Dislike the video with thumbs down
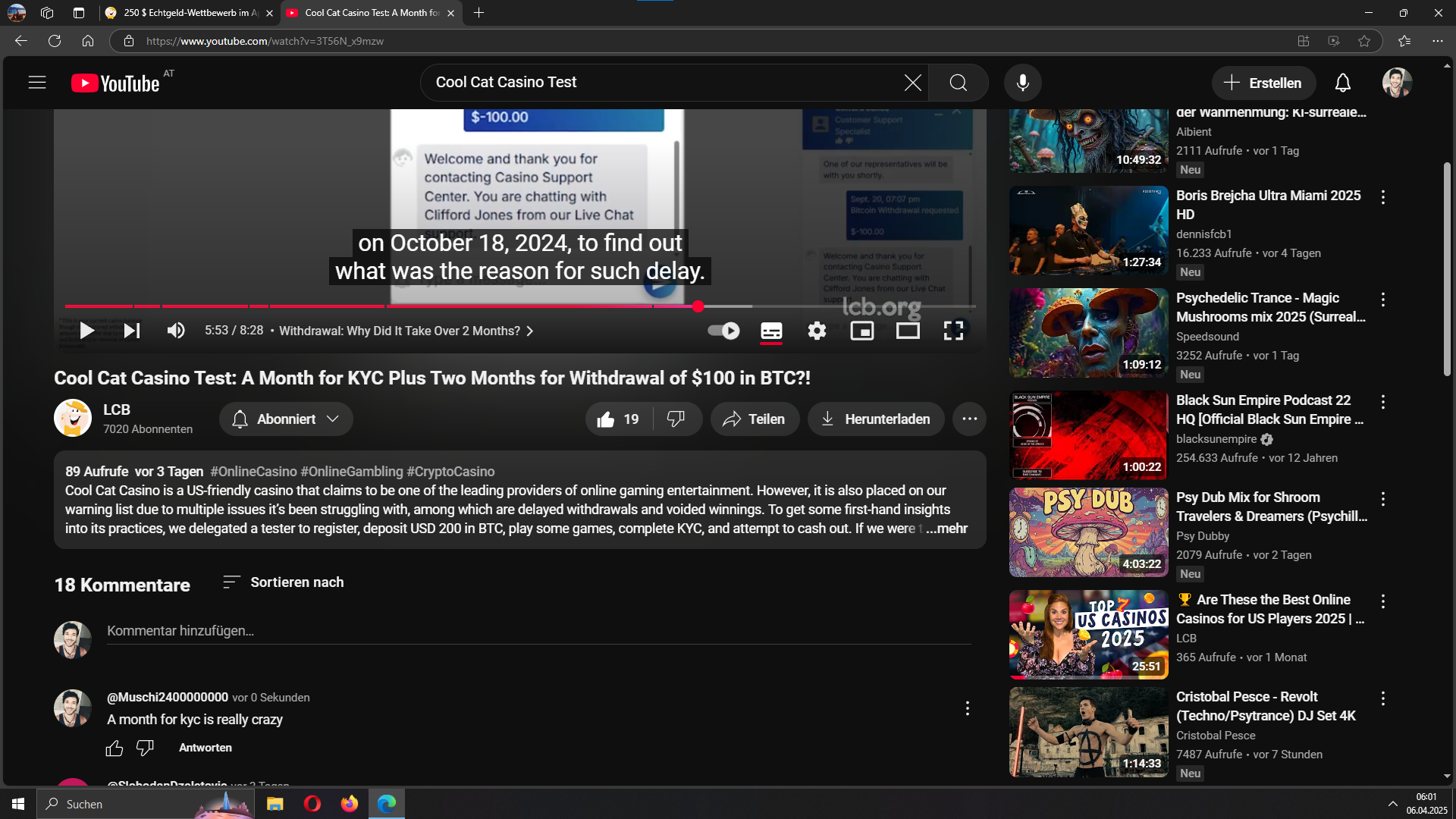Screen dimensions: 1456x819 [676, 419]
